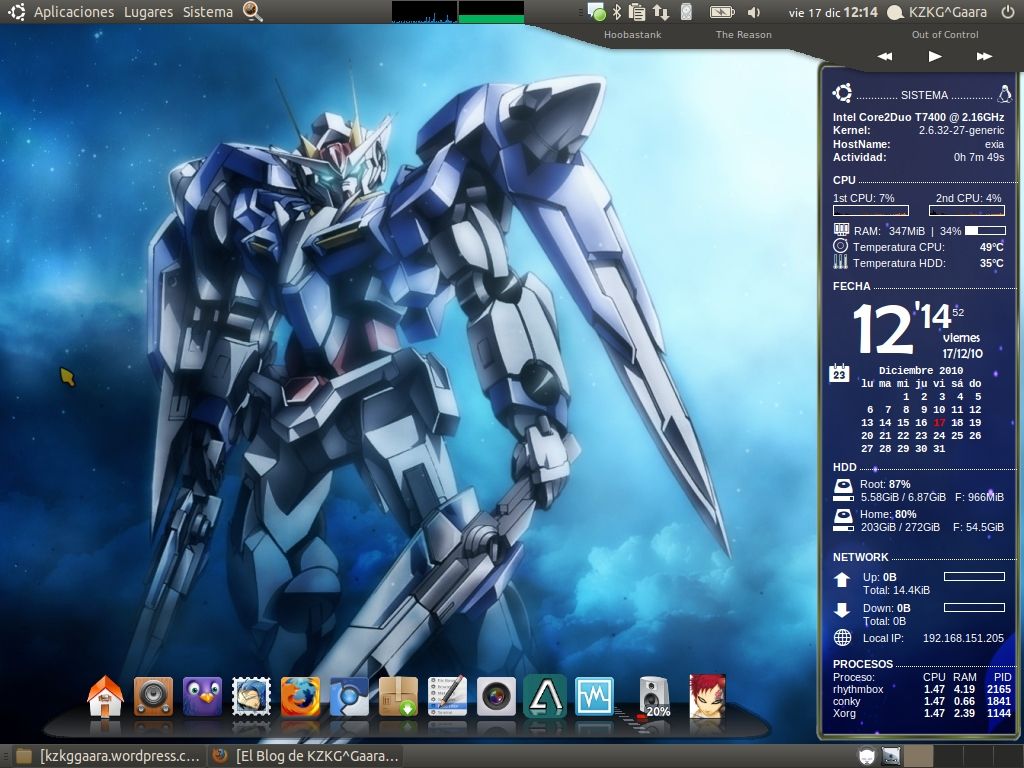Open the Lugares menu
The height and width of the screenshot is (768, 1024).
(148, 12)
